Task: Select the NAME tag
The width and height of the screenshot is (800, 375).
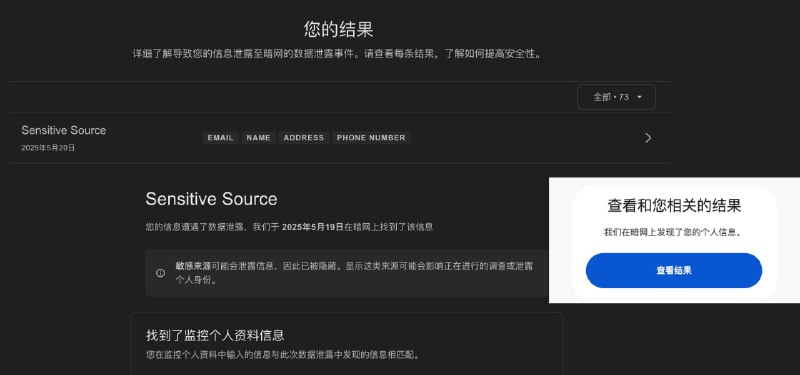Action: pos(259,138)
